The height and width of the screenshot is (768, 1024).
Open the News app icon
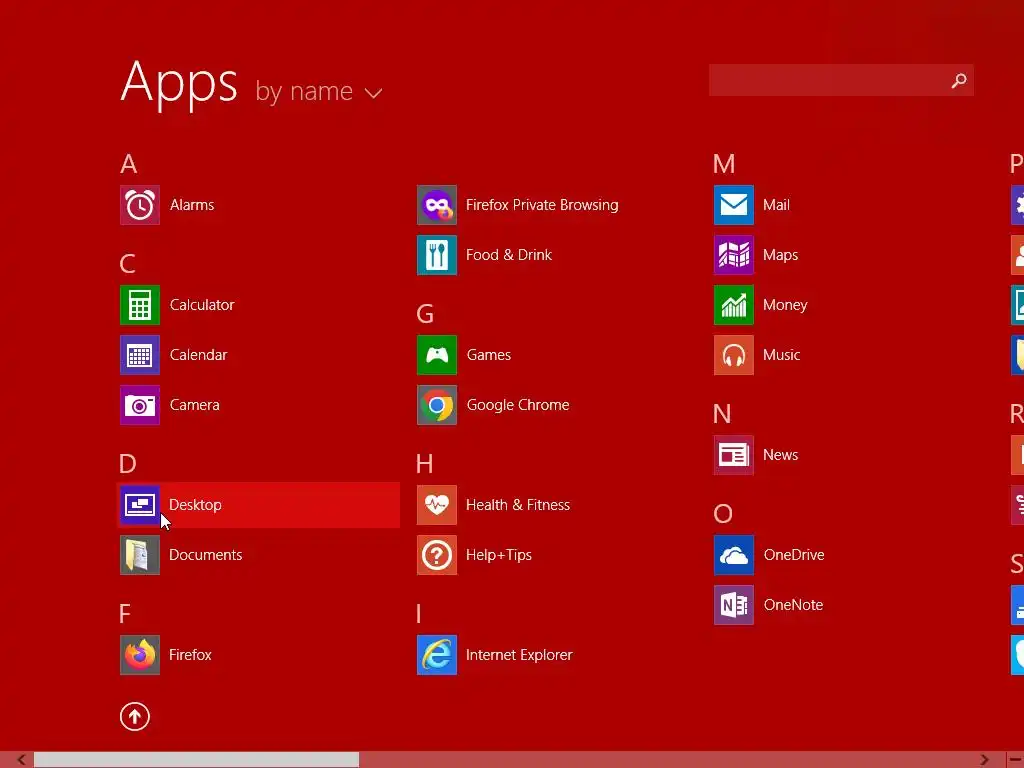pos(734,455)
